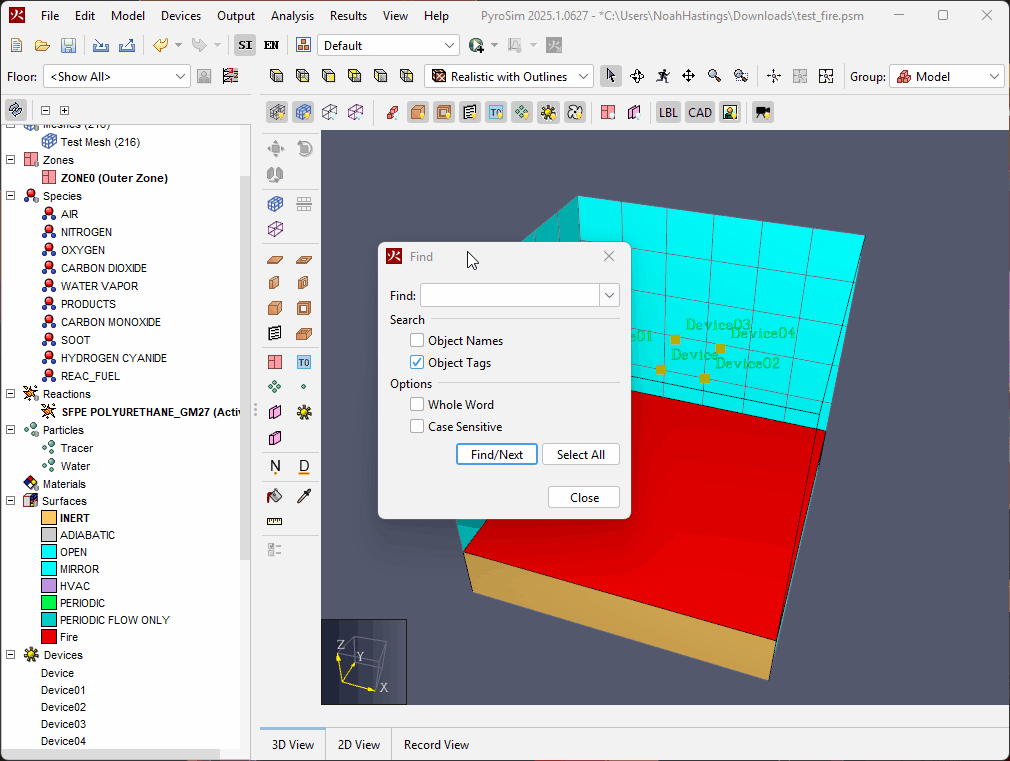Image resolution: width=1010 pixels, height=761 pixels.
Task: Select the New Mesh tool in side toolbar
Action: 275,204
